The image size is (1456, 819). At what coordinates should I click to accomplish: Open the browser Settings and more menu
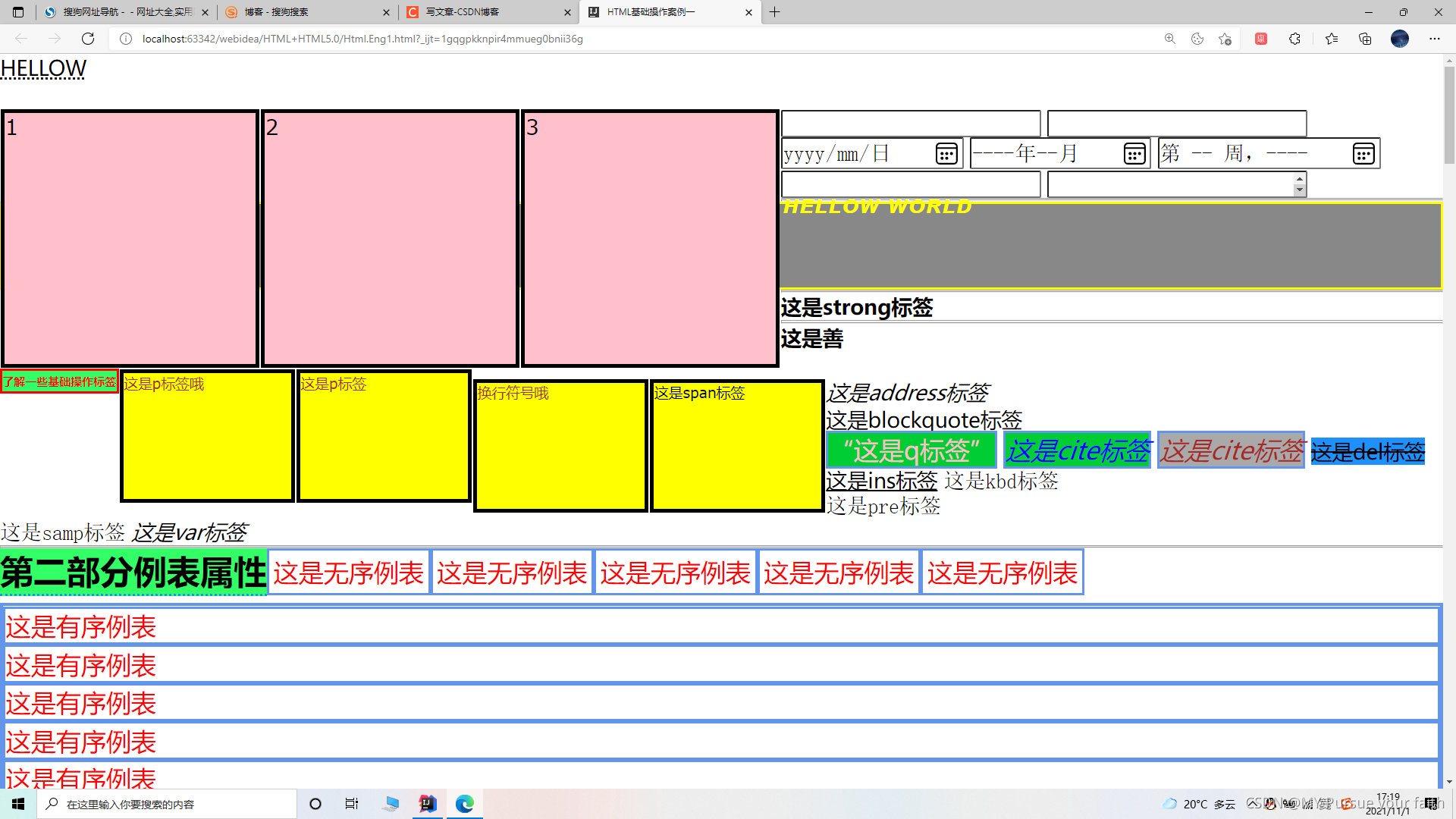point(1434,39)
